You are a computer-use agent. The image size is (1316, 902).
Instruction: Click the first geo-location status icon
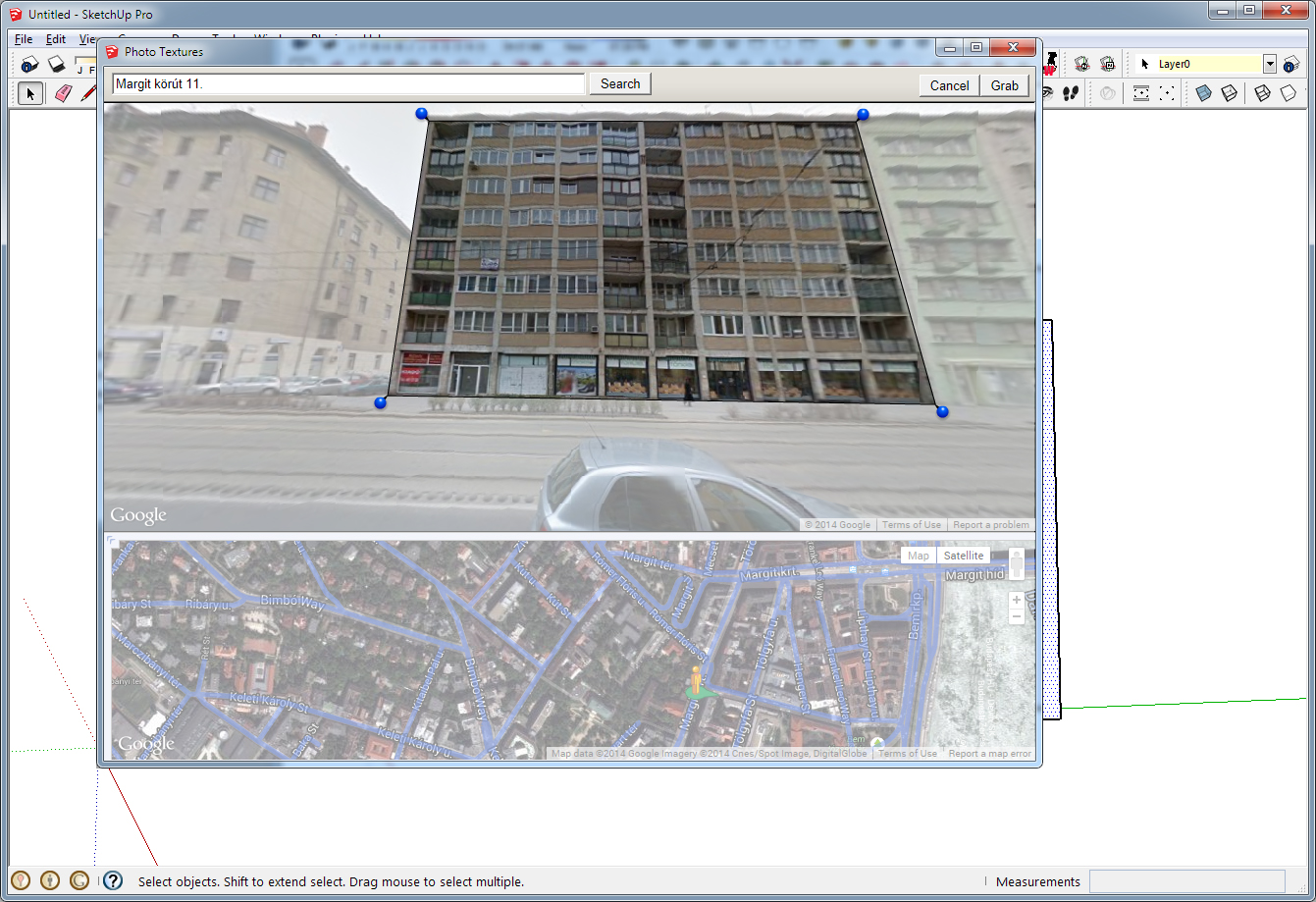point(21,880)
